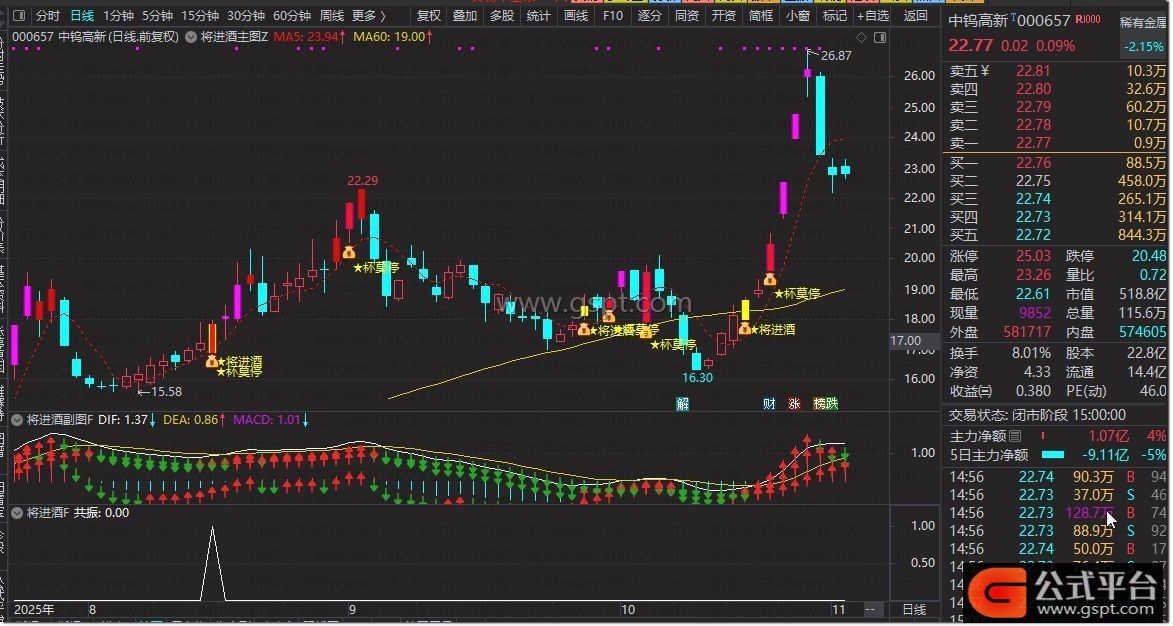Click the 涨 marker icon on chart
The height and width of the screenshot is (626, 1173).
795,404
